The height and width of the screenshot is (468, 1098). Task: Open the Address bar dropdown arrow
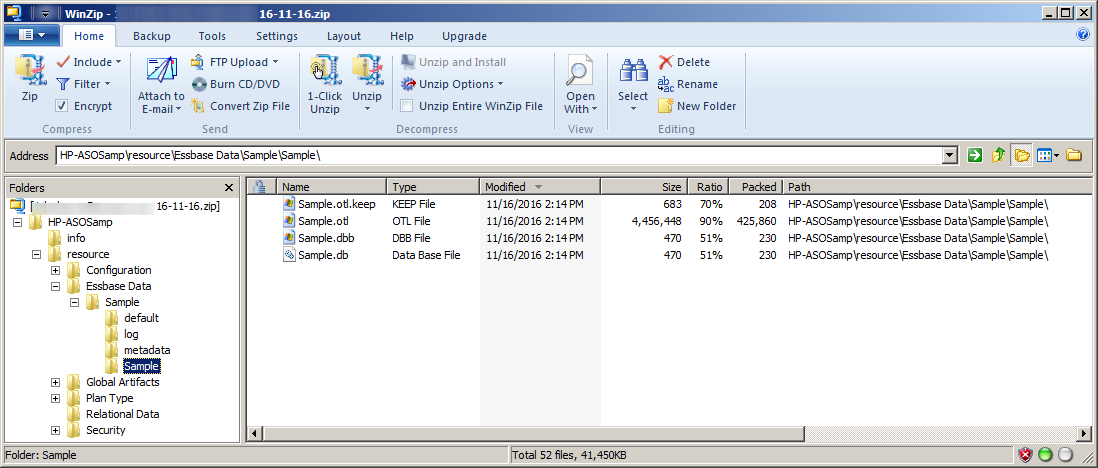[950, 156]
